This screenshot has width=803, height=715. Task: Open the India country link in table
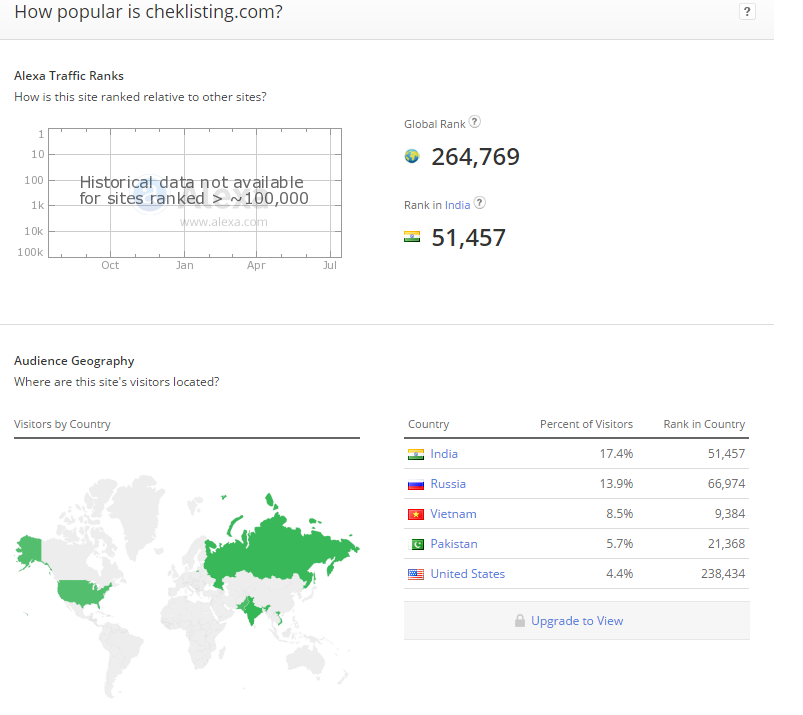click(444, 454)
